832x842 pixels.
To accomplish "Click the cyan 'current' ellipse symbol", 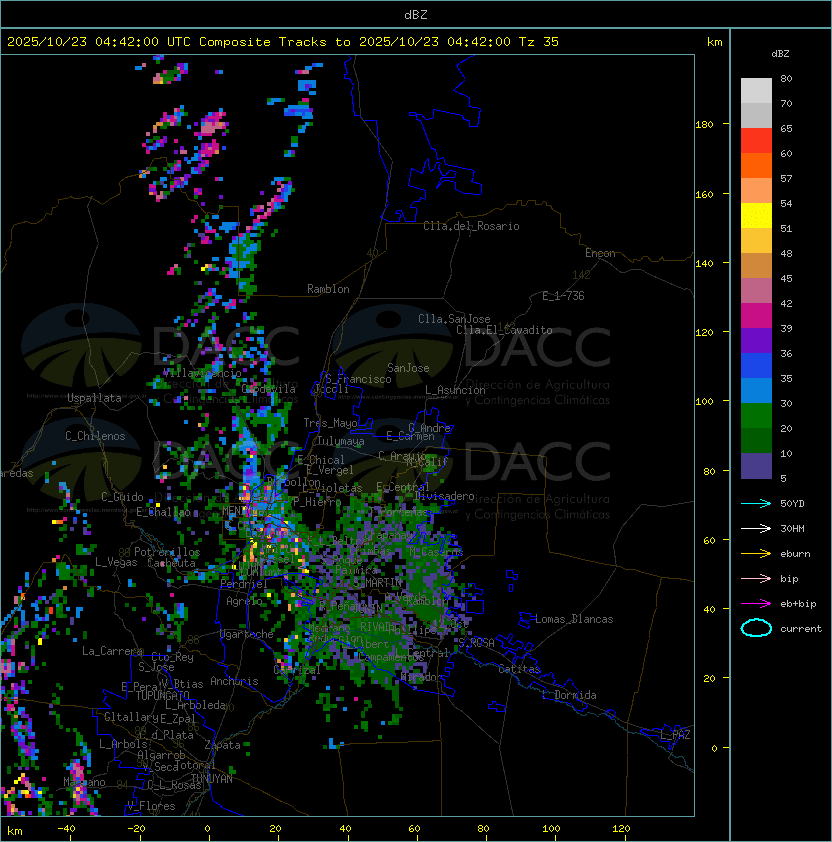I will click(x=756, y=628).
